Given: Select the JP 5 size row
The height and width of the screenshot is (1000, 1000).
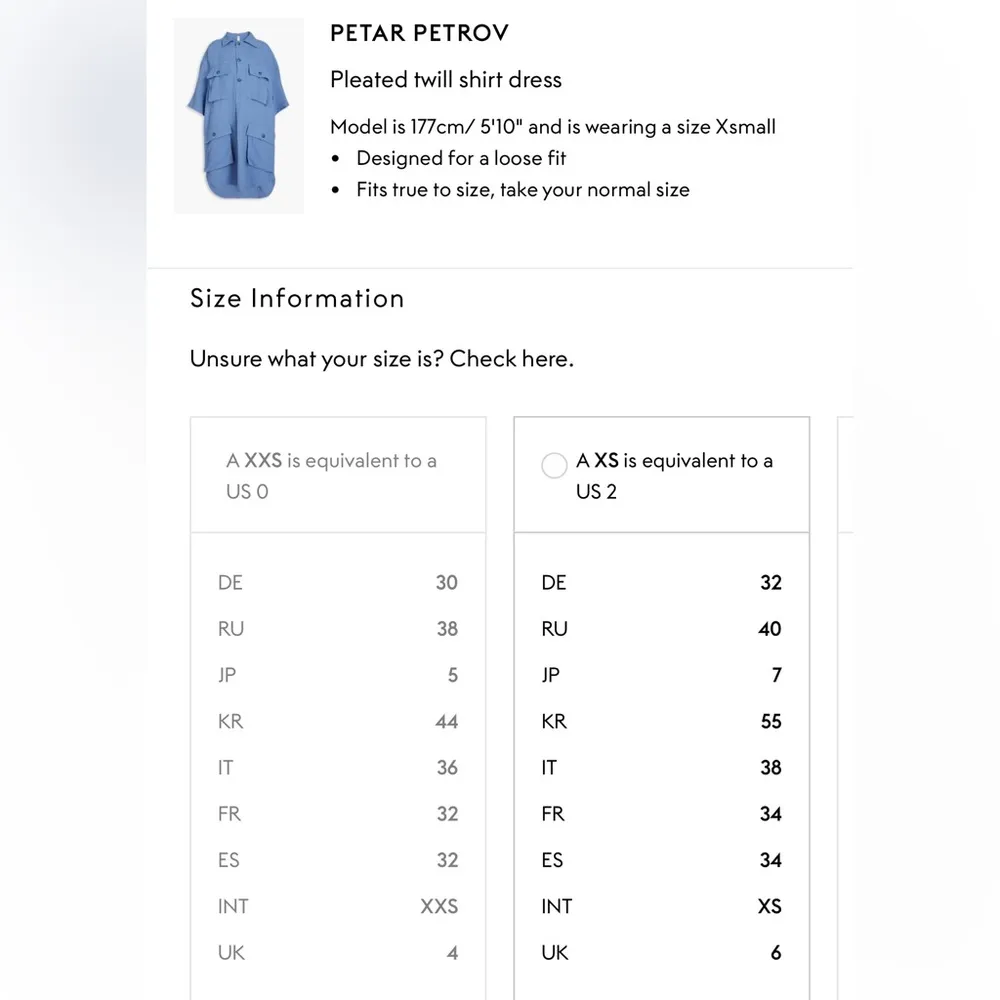Looking at the screenshot, I should point(338,675).
